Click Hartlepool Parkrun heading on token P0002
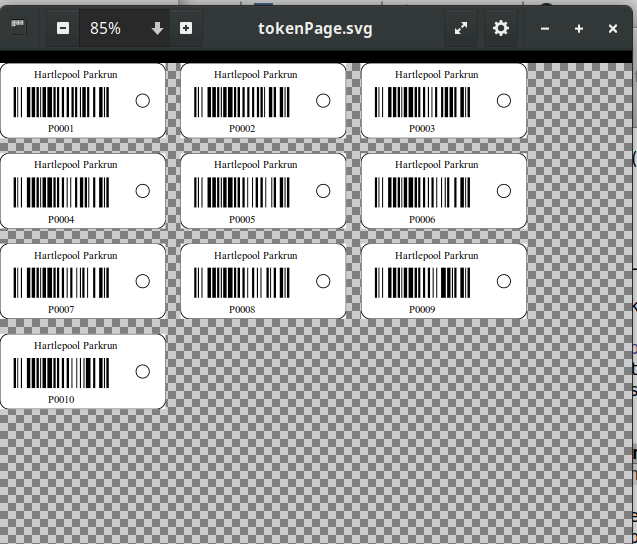 tap(256, 75)
